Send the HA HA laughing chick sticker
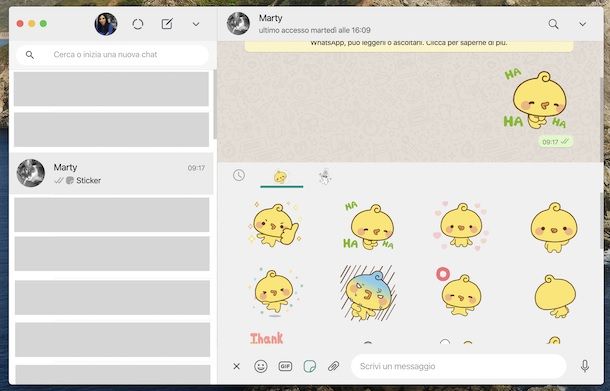The image size is (610, 391). point(369,226)
